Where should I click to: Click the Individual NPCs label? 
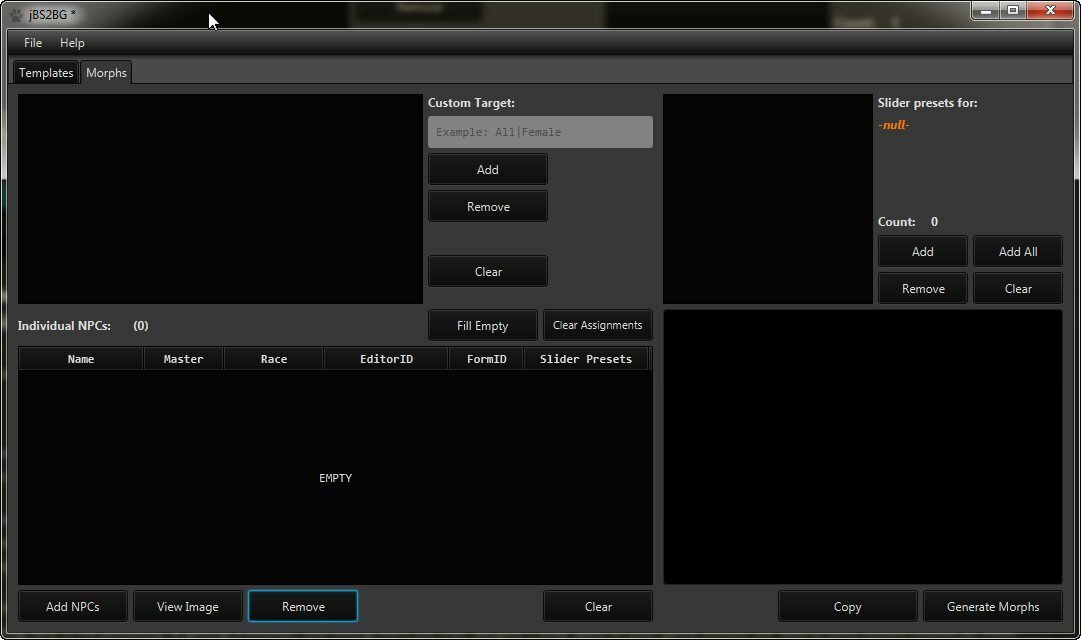[x=64, y=326]
